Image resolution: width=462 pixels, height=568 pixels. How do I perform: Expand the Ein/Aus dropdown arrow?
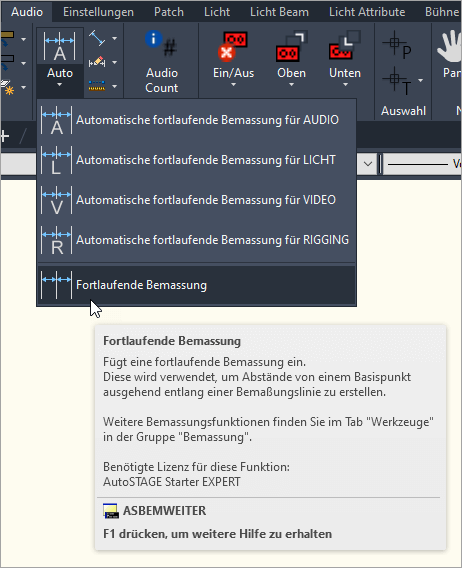(x=233, y=85)
